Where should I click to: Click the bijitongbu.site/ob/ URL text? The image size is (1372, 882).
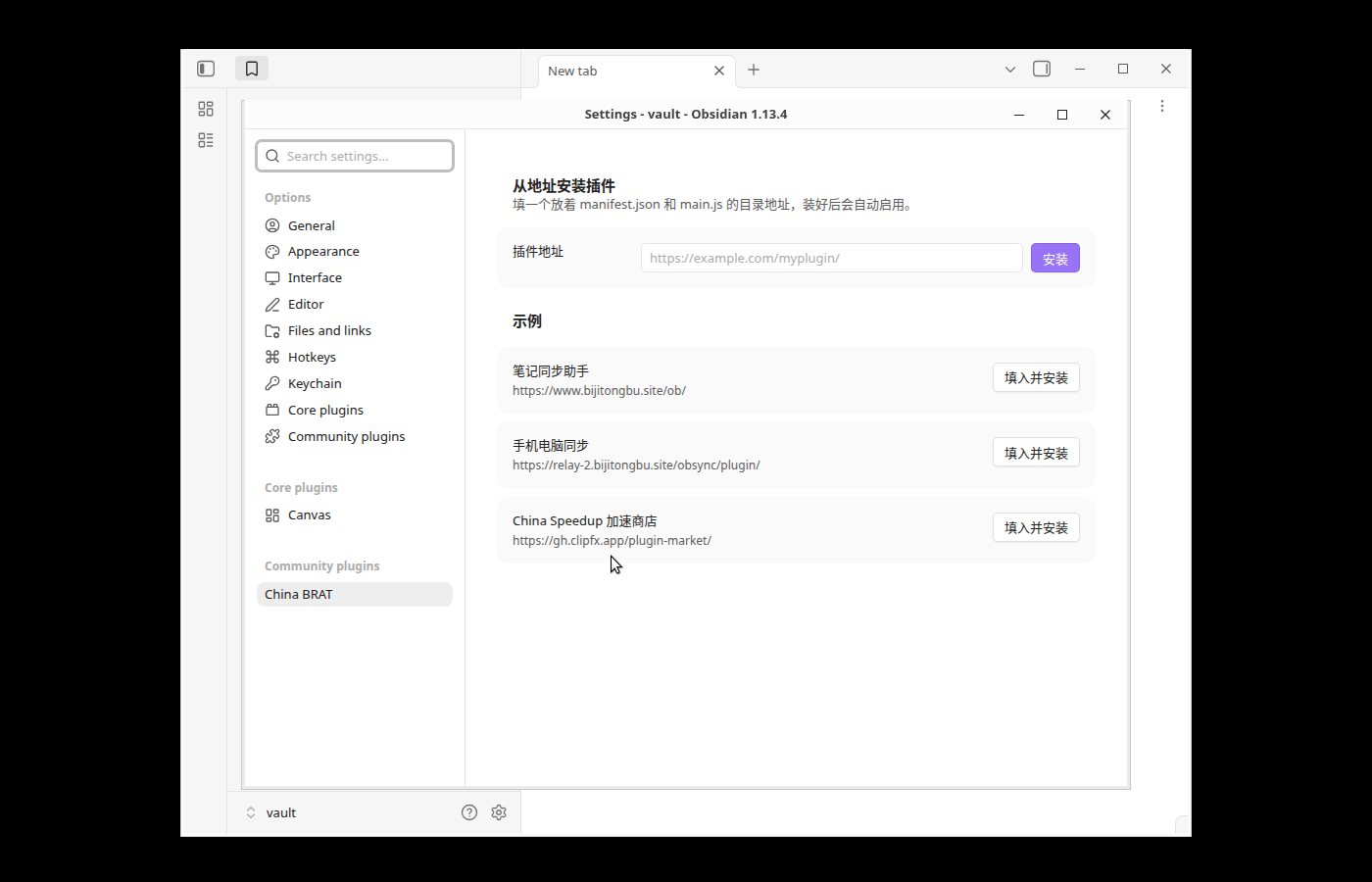coord(599,391)
